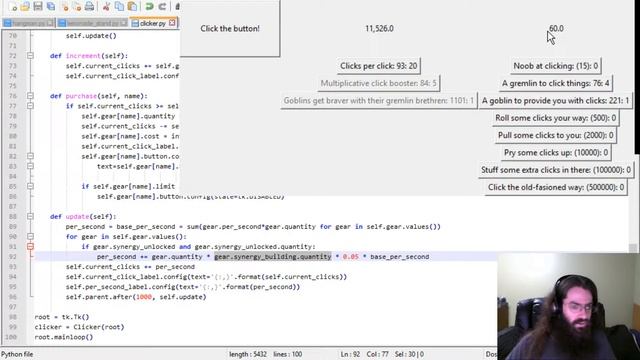640x360 pixels.
Task: Purchase 'Roll some clicks your way: (500): 0'
Action: (x=556, y=118)
